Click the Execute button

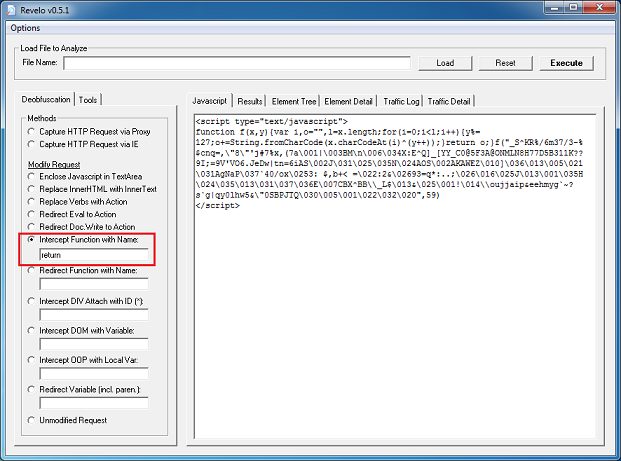(566, 63)
